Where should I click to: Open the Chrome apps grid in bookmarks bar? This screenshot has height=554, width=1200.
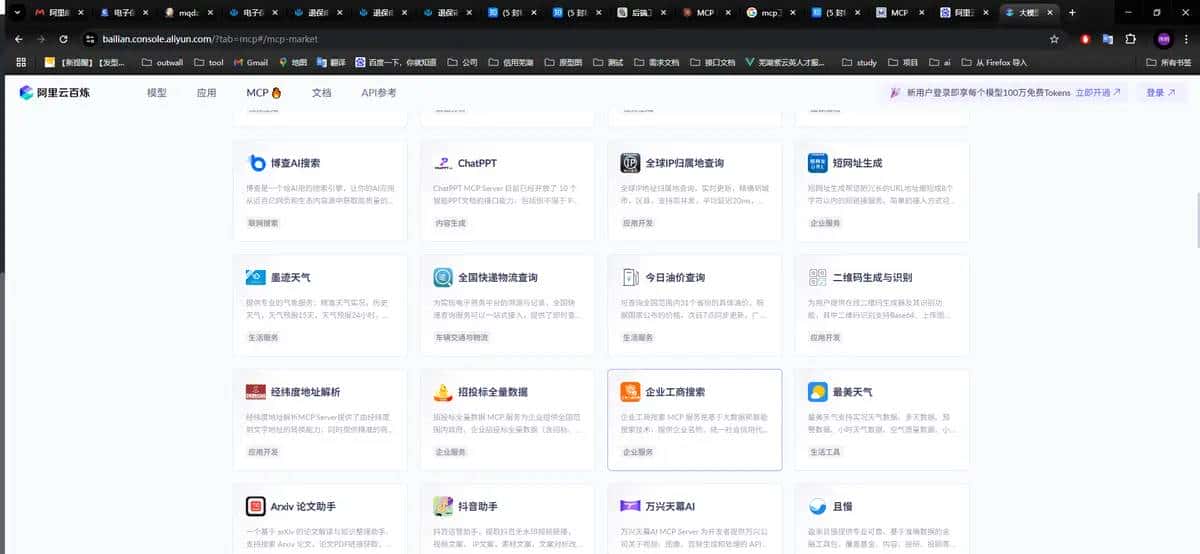(x=20, y=62)
